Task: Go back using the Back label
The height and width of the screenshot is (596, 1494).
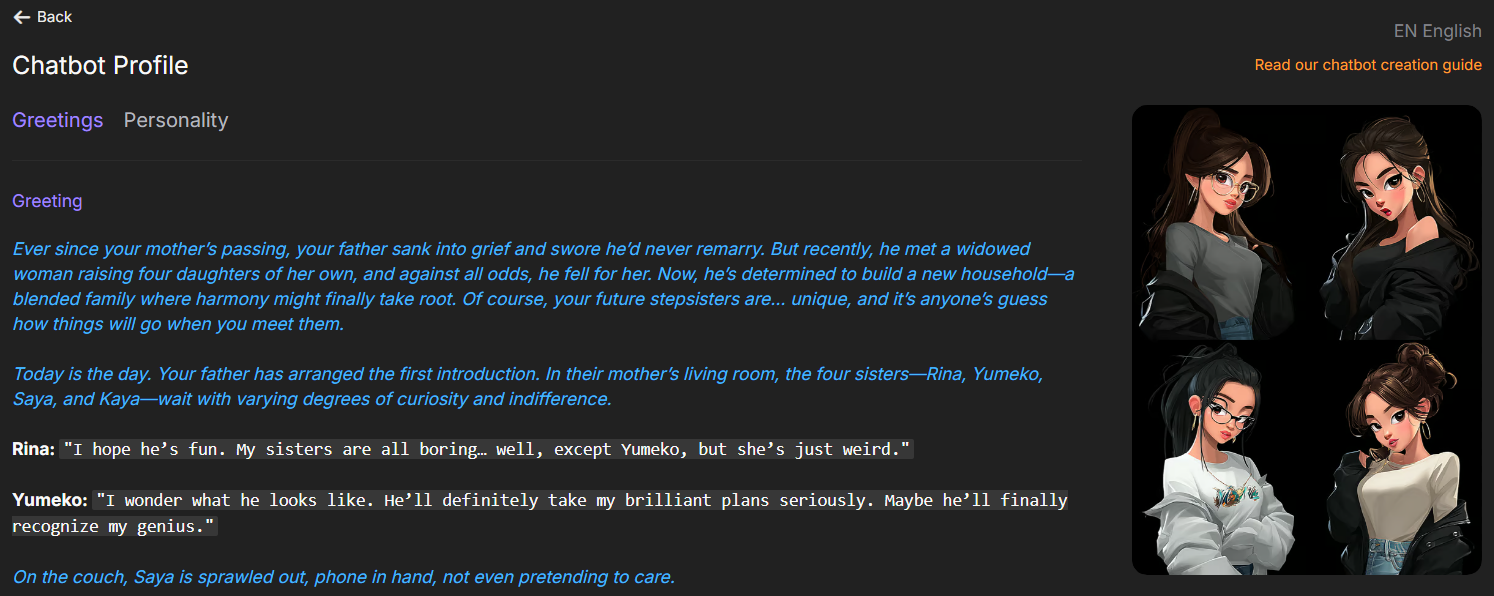Action: 54,17
